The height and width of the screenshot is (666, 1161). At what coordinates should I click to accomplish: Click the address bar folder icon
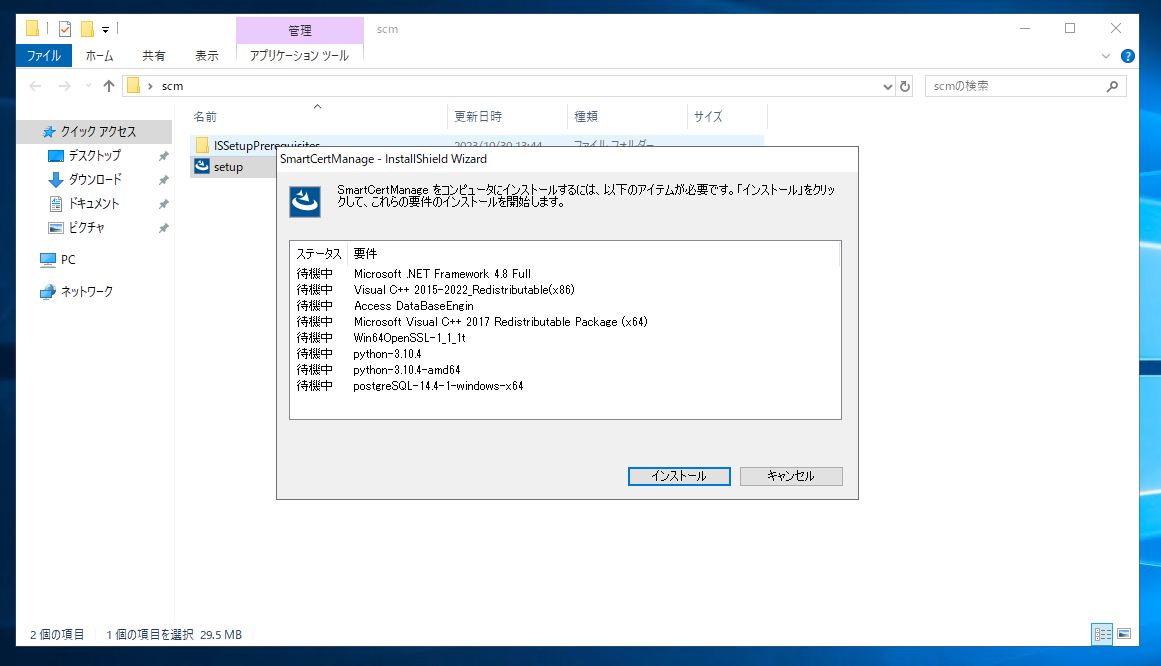[133, 86]
